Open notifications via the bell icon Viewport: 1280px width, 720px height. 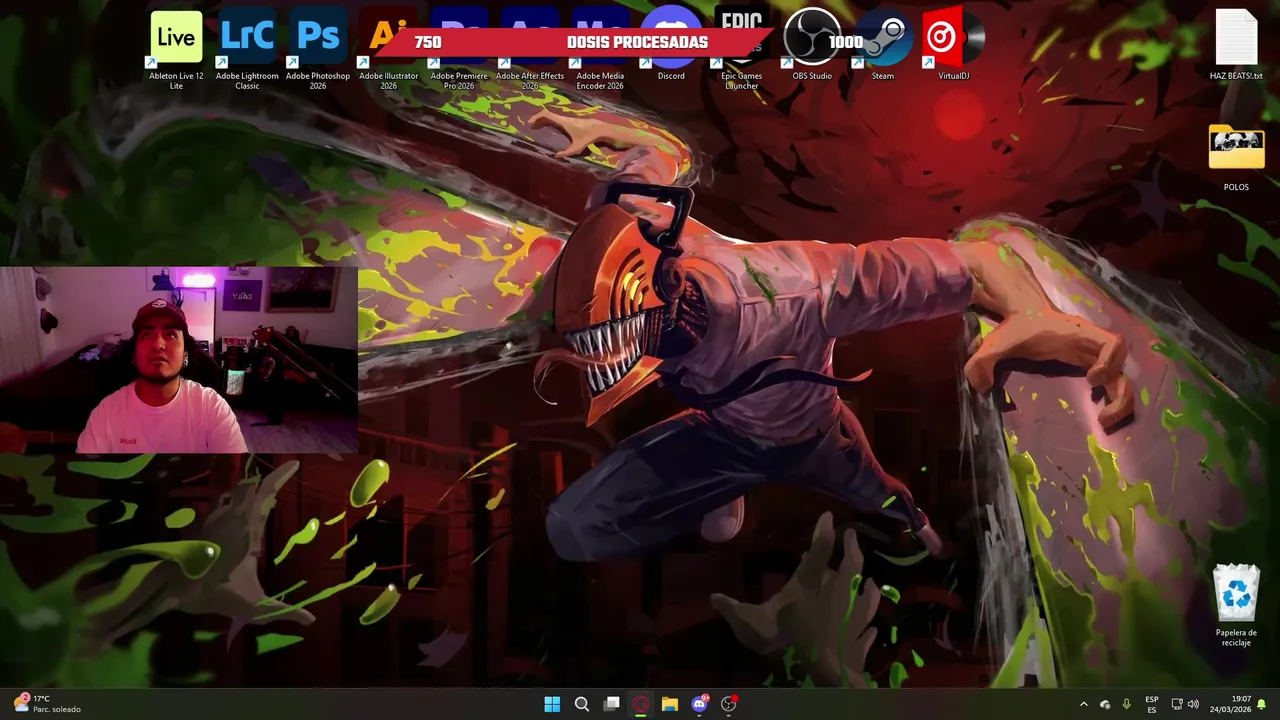1262,704
